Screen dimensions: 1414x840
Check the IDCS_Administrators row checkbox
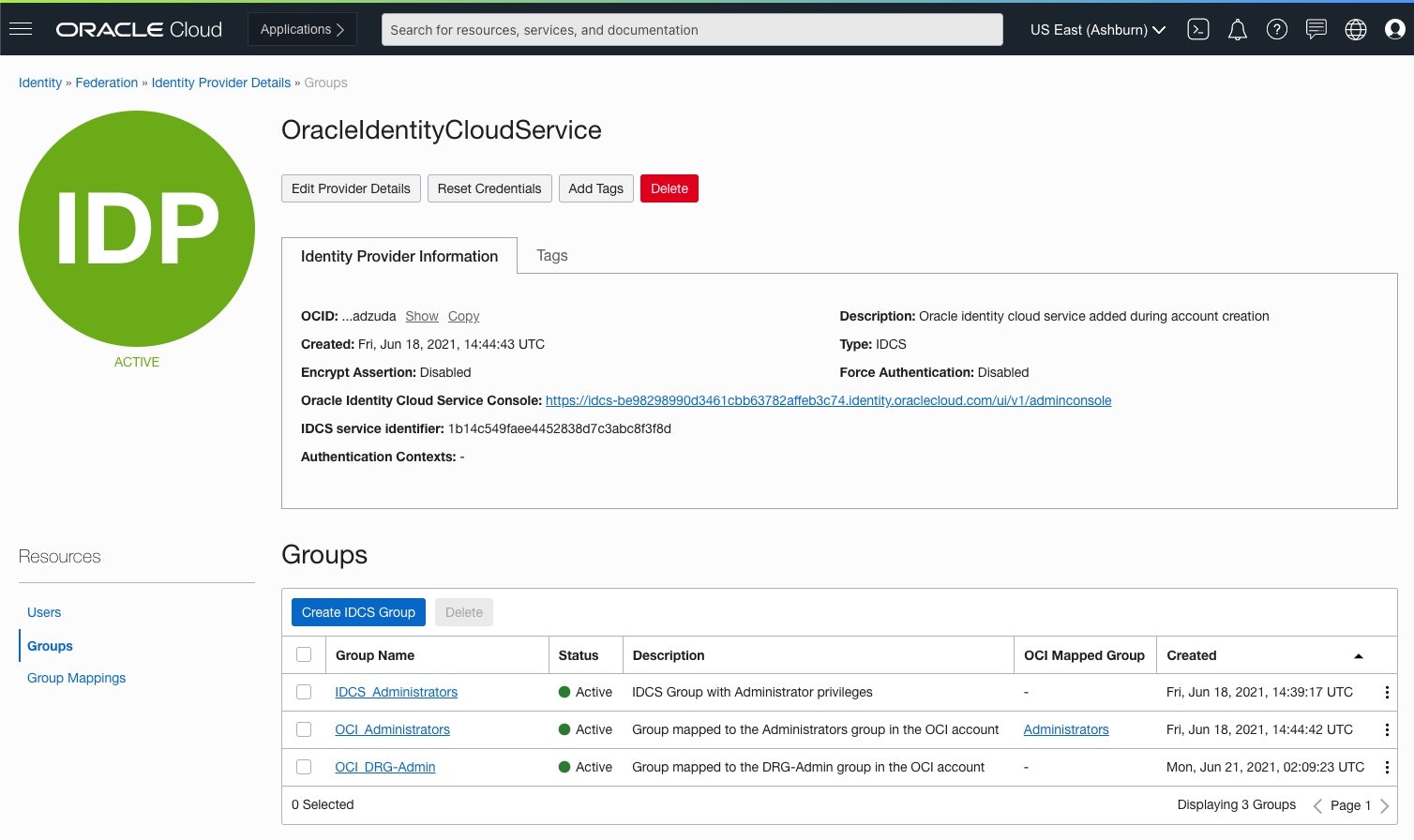point(304,692)
